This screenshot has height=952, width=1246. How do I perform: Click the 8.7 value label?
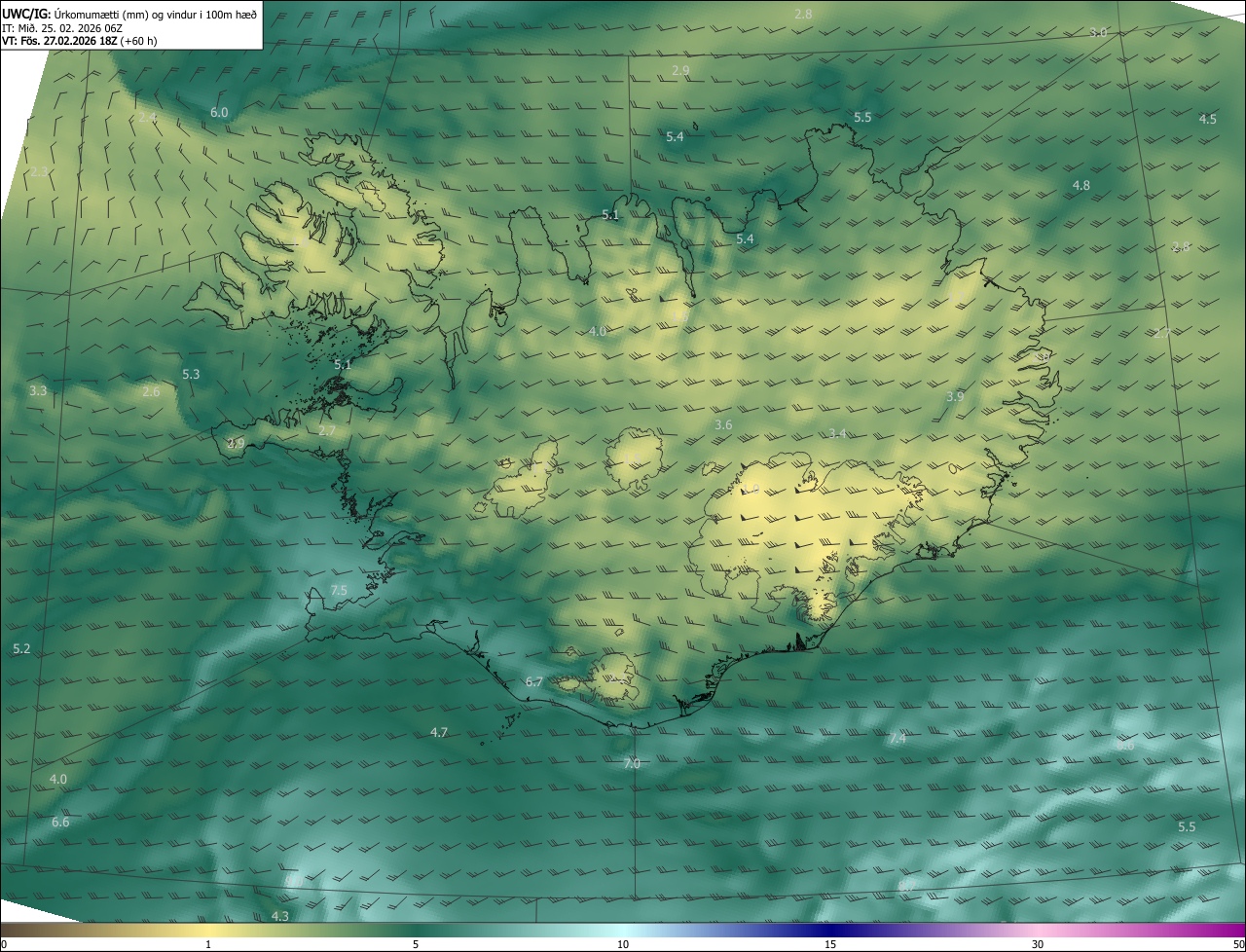coord(907,885)
